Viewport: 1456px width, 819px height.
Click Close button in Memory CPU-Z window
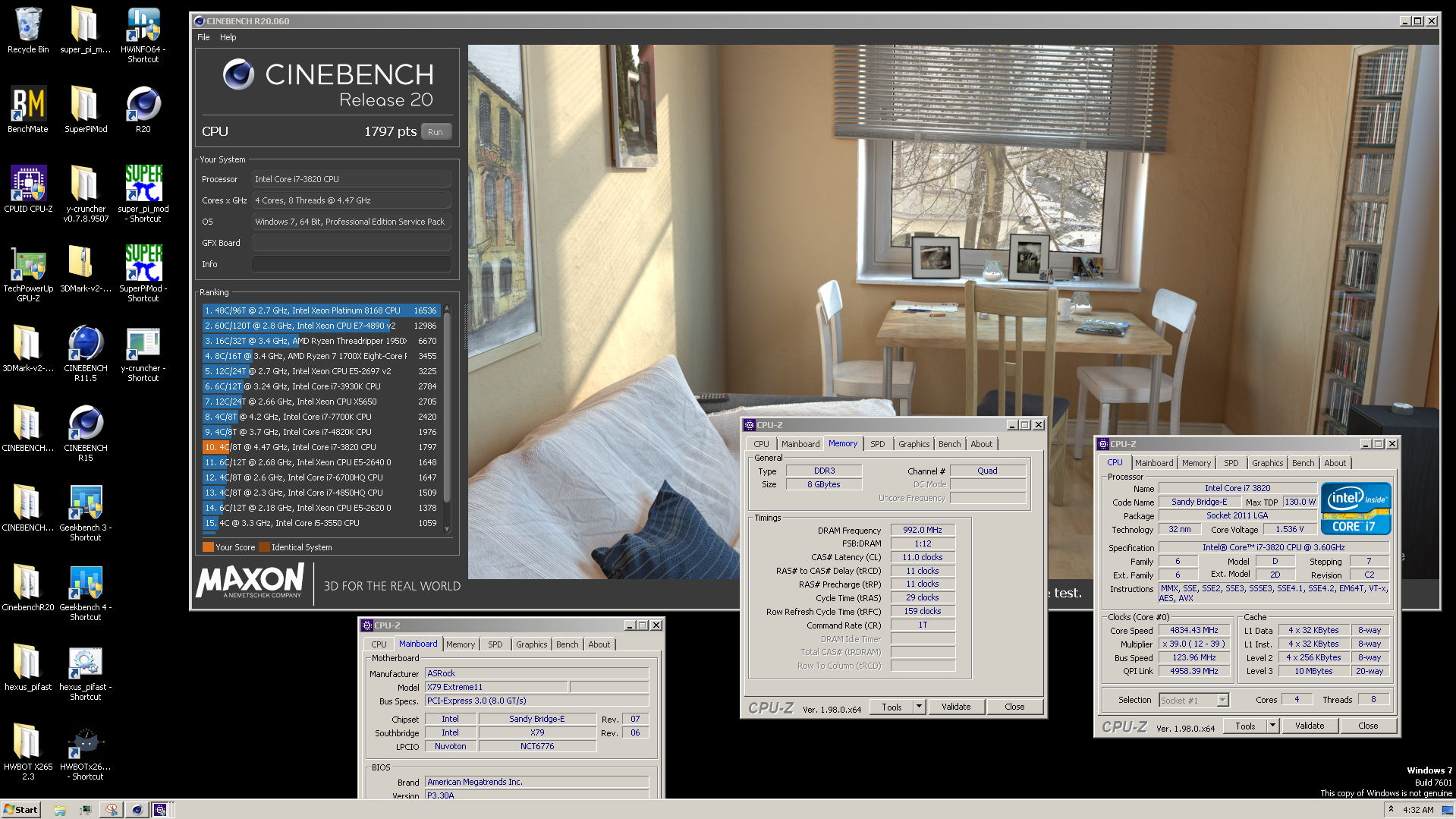pos(1014,707)
